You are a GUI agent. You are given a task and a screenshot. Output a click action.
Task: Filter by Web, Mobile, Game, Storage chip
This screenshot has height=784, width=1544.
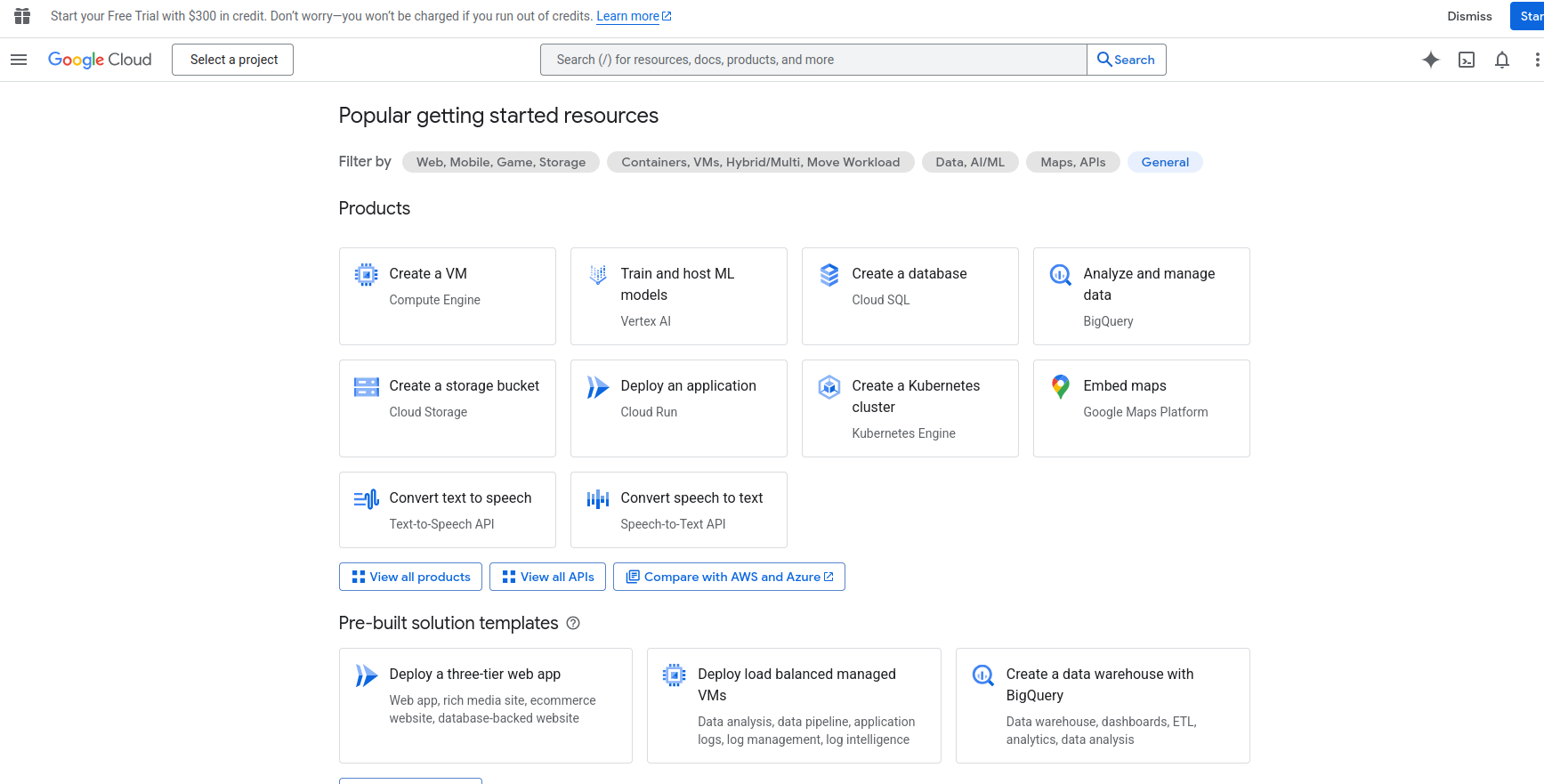tap(501, 162)
